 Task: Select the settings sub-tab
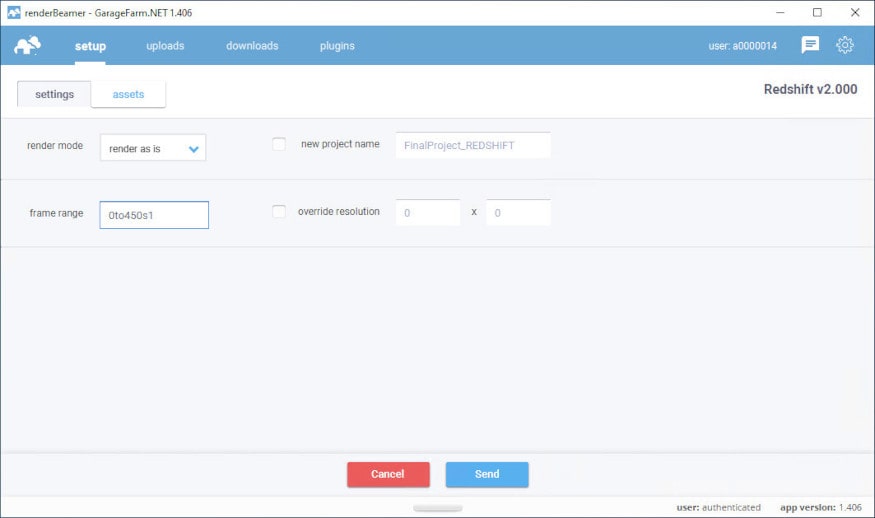pos(54,94)
